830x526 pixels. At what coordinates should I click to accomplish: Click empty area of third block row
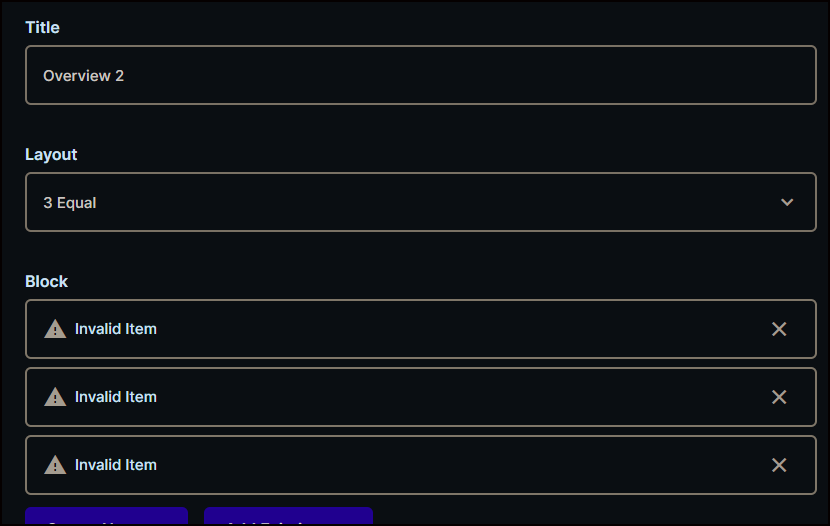pos(463,465)
